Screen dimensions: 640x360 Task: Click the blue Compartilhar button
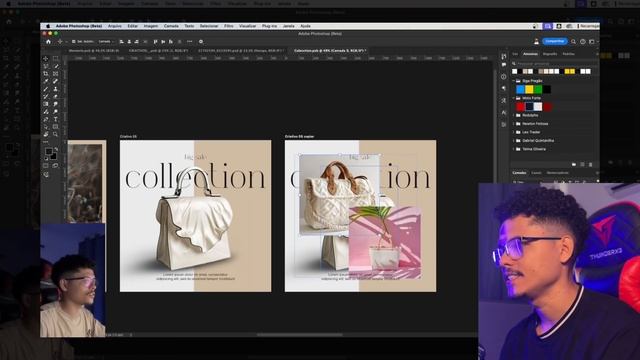point(555,41)
